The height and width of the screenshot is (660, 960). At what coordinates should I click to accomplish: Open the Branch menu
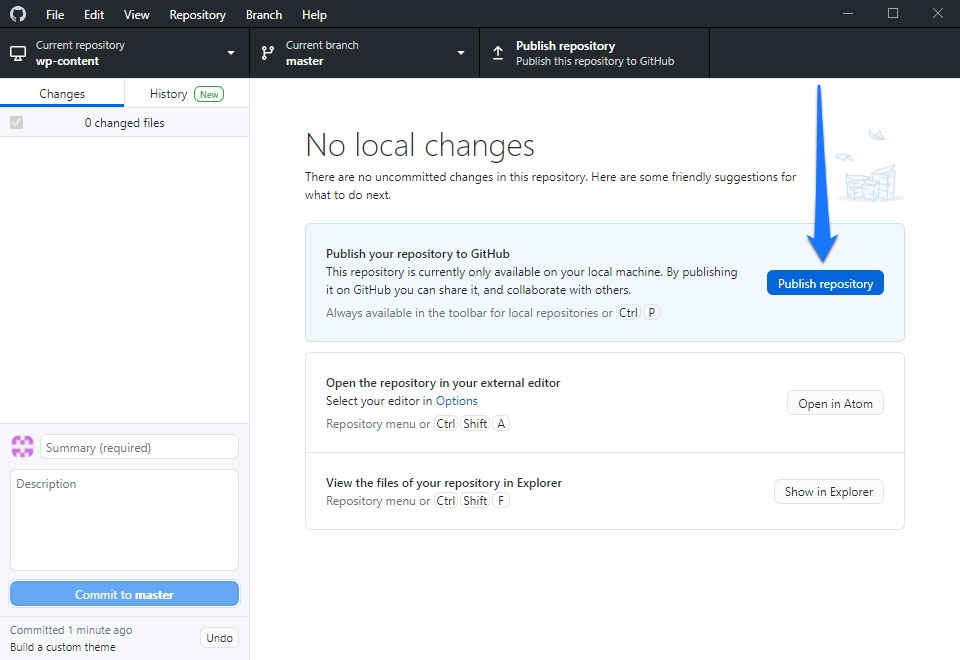click(264, 15)
